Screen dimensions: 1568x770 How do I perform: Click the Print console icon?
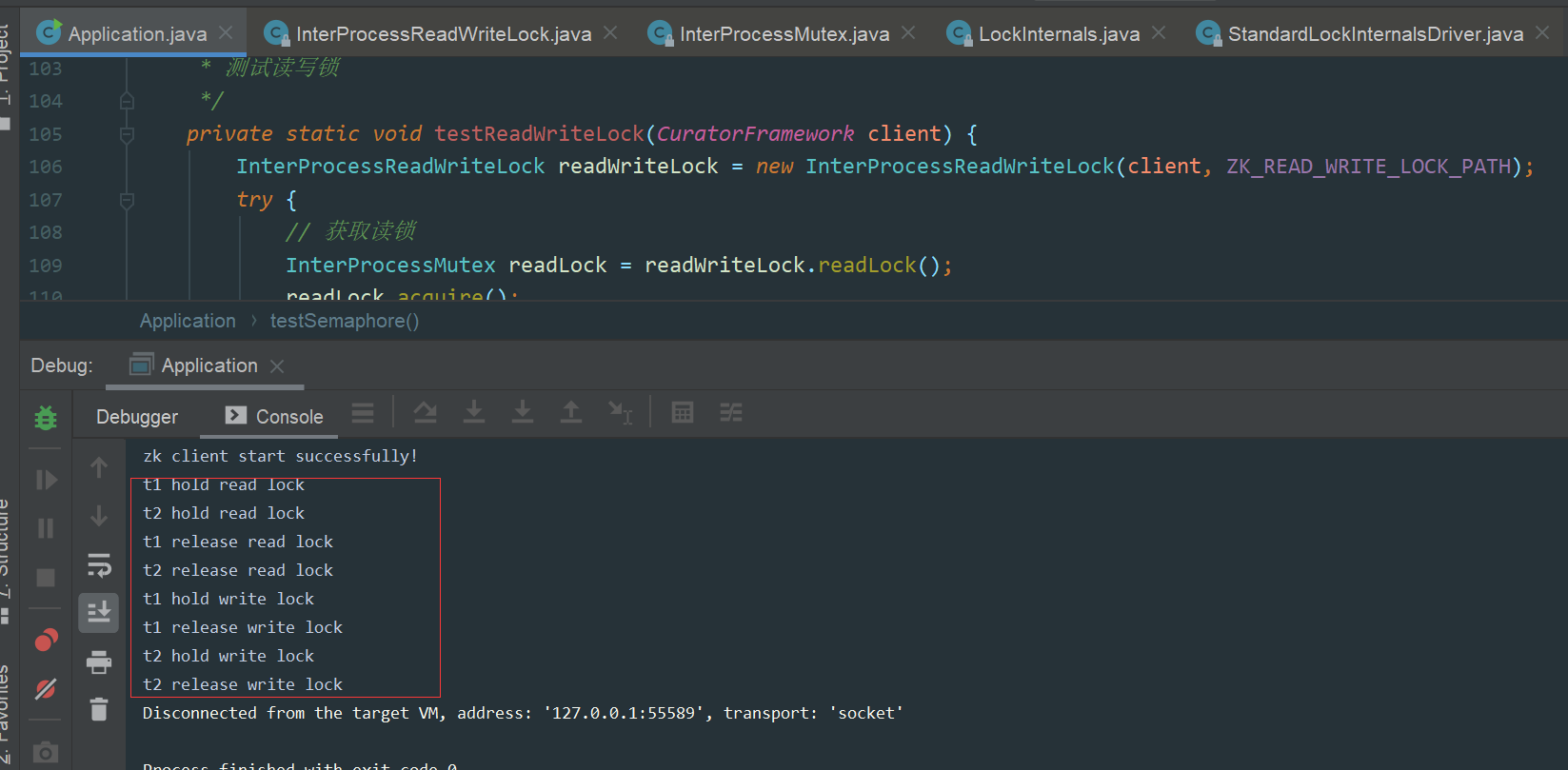99,661
